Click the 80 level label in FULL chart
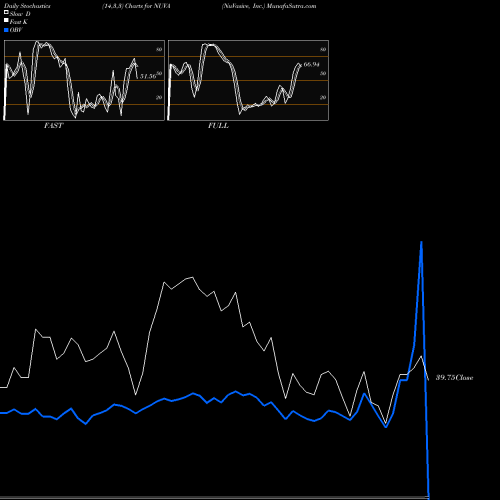 (323, 49)
